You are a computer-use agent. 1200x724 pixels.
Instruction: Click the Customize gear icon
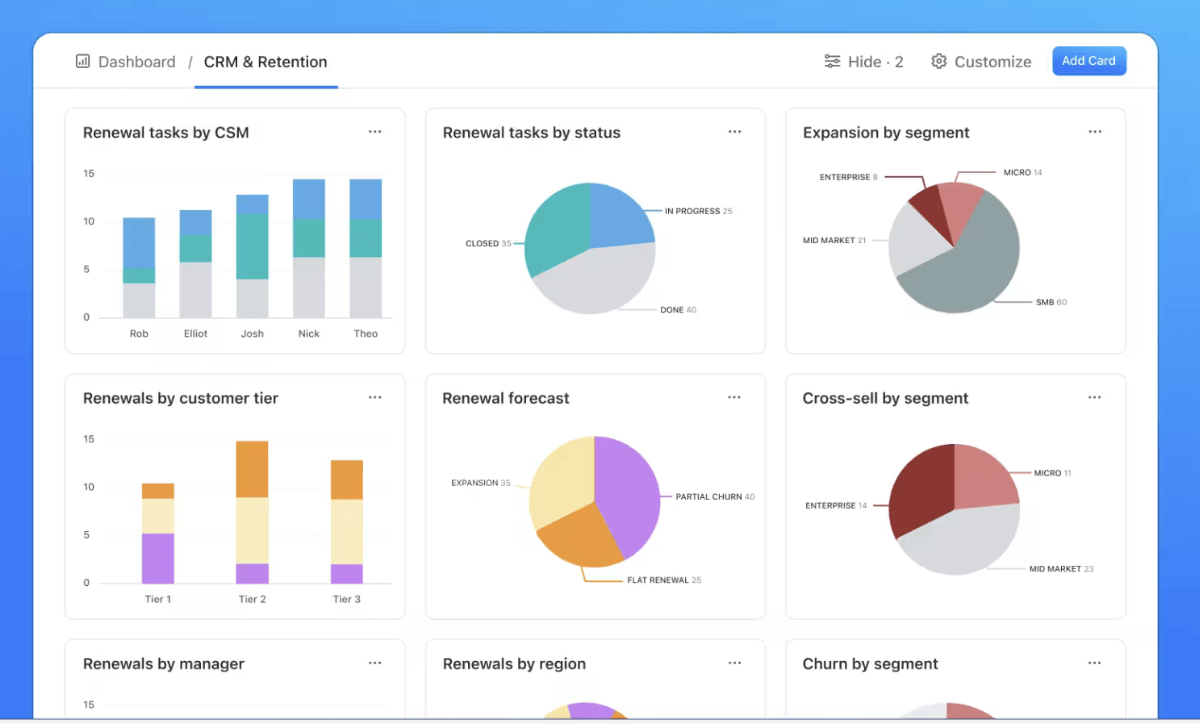coord(938,61)
